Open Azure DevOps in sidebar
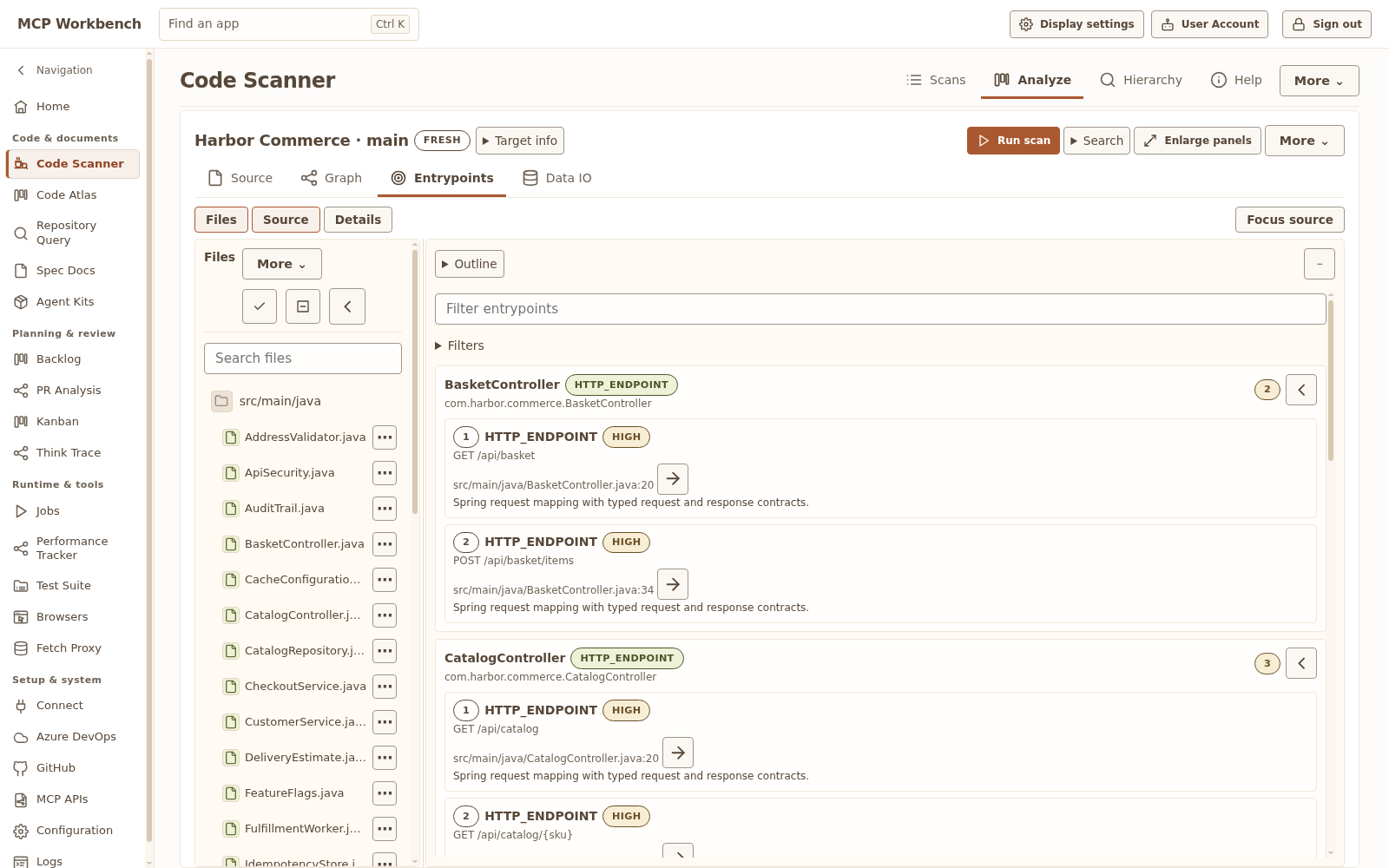1389x868 pixels. point(73,737)
